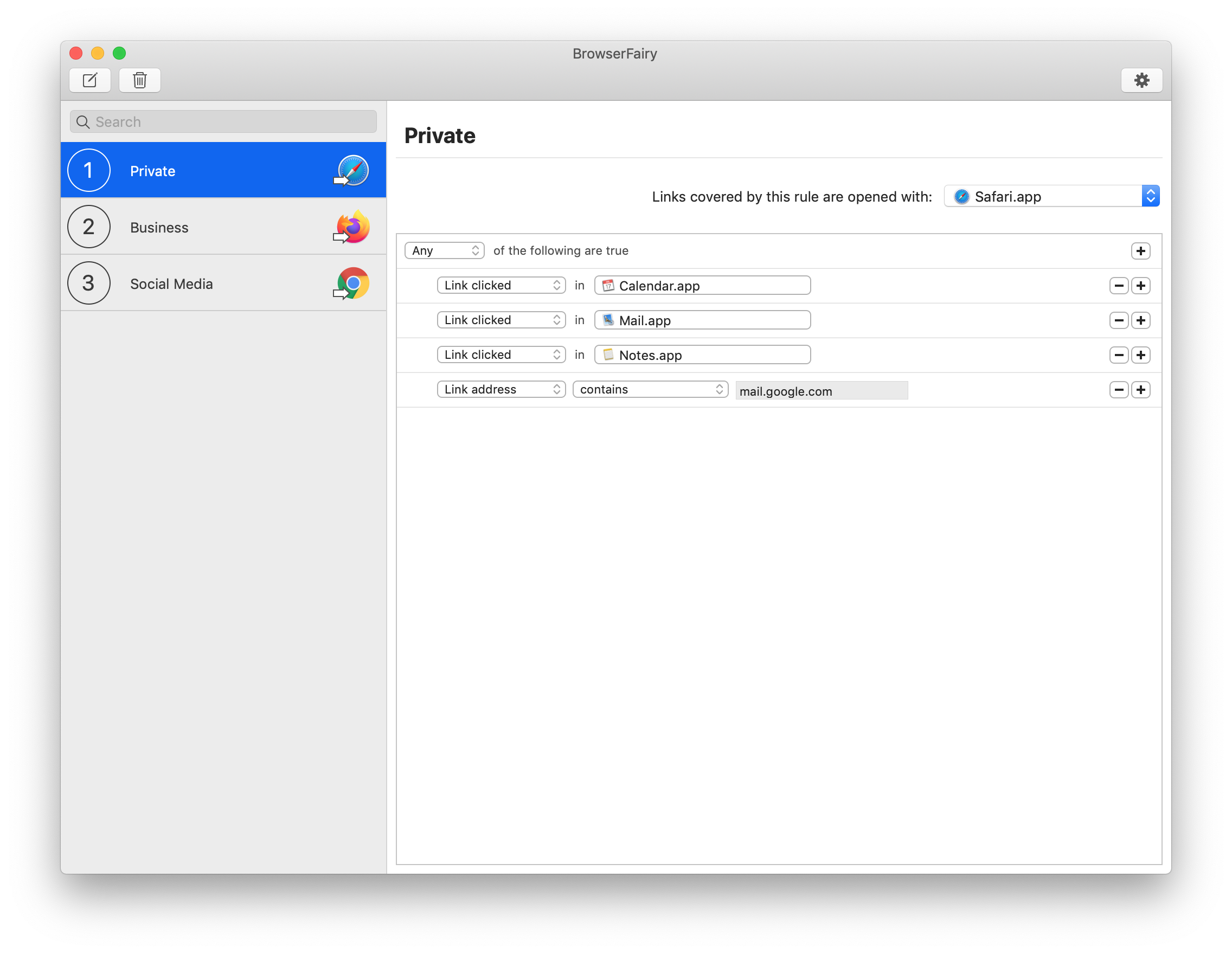Remove the Notes.app condition with minus
Viewport: 1232px width, 954px height.
1119,354
